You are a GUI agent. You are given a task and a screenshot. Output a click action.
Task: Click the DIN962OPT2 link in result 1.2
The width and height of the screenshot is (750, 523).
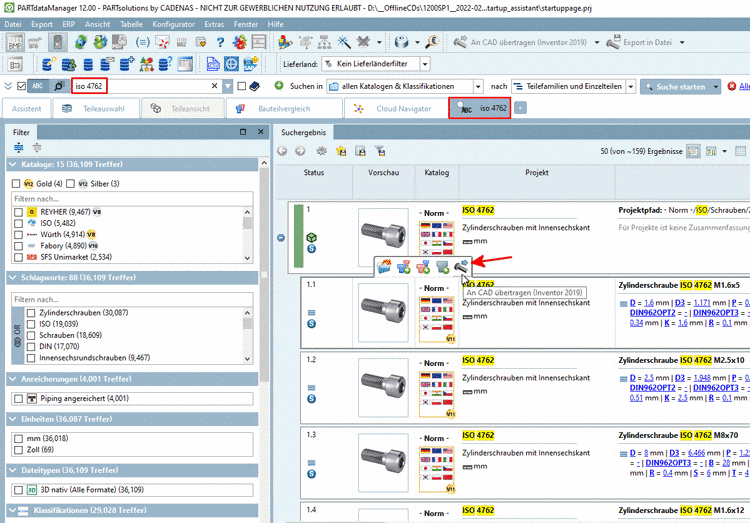652,388
